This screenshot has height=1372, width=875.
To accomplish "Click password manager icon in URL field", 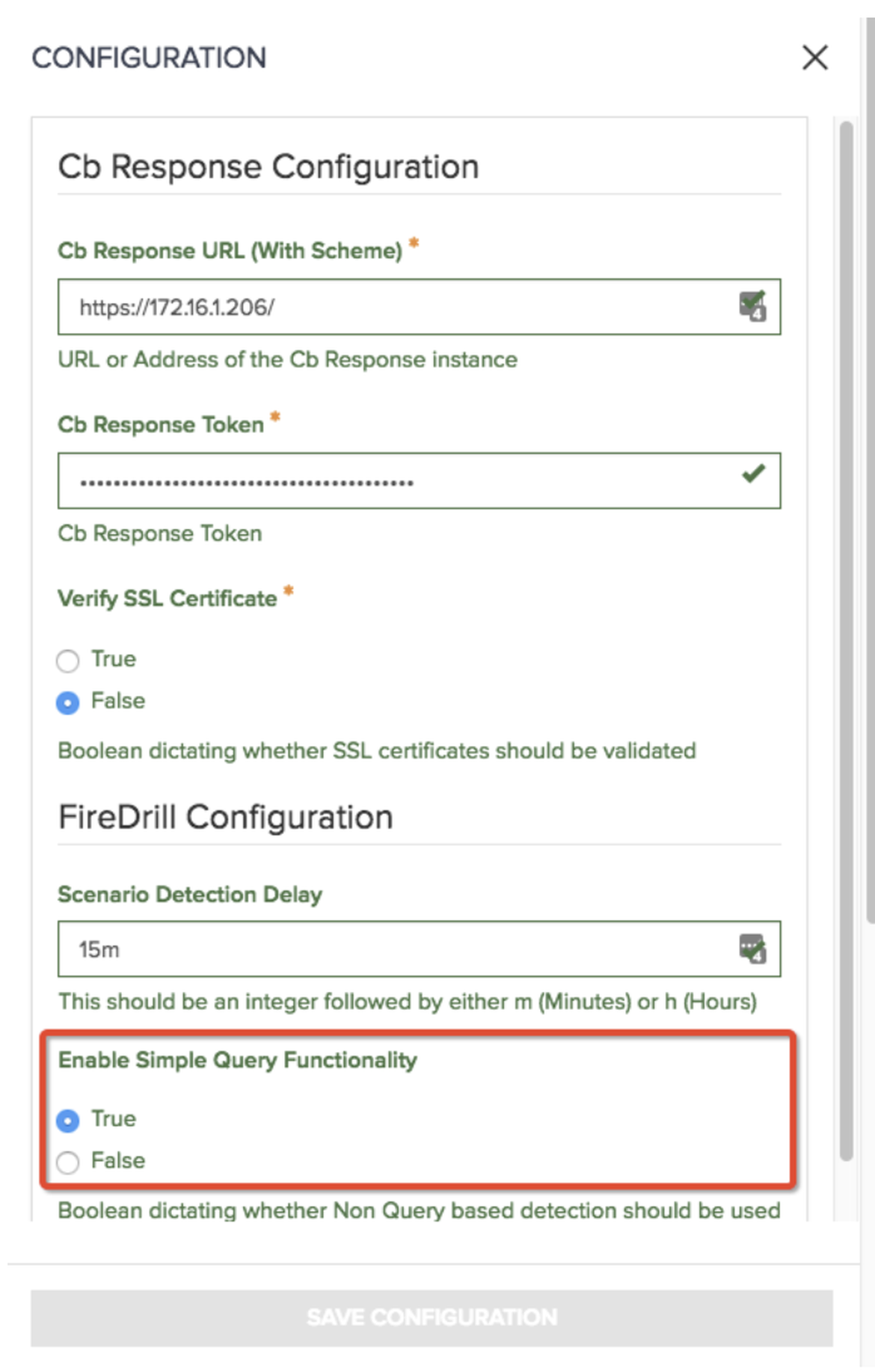I will click(x=752, y=306).
